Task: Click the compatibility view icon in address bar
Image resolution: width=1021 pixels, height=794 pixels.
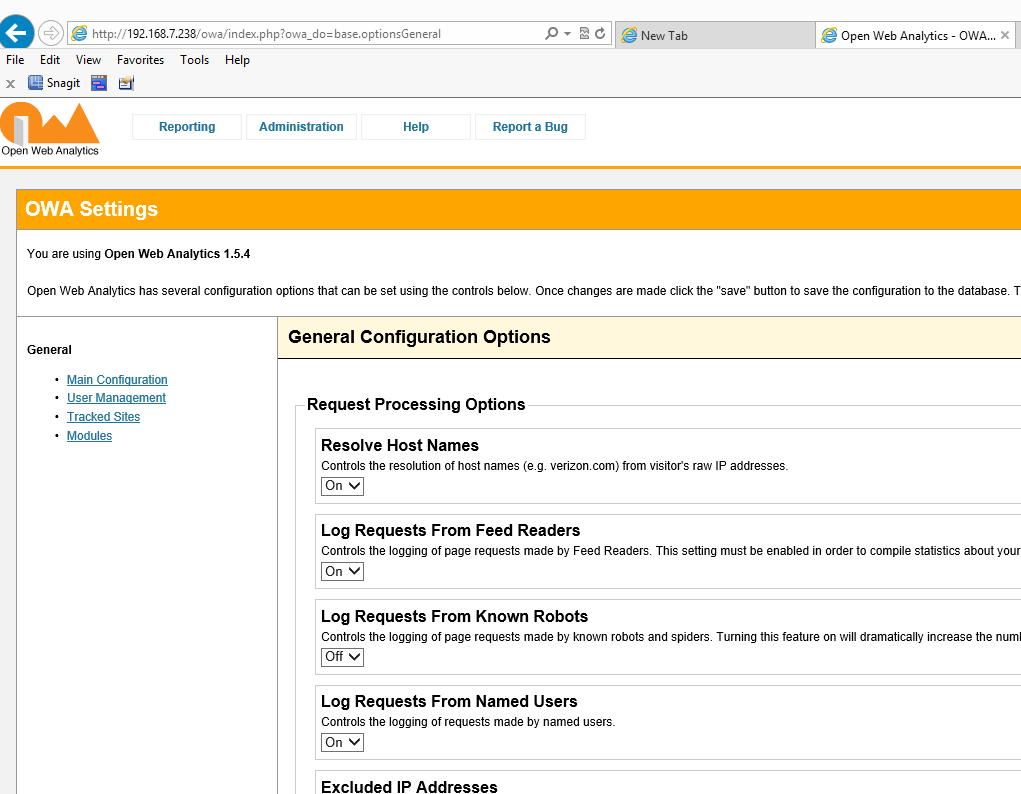Action: [584, 33]
